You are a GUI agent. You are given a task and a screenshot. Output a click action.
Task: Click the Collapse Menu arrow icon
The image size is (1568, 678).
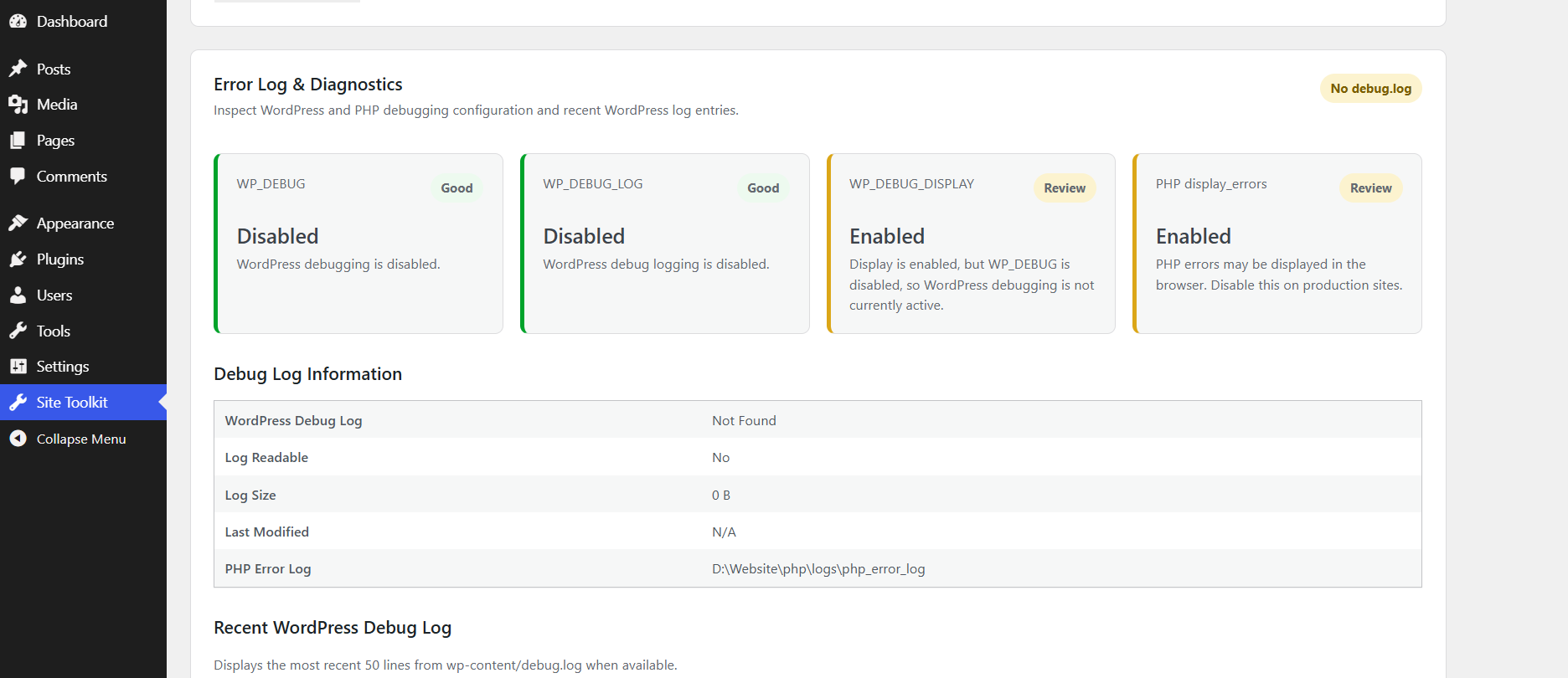point(18,439)
